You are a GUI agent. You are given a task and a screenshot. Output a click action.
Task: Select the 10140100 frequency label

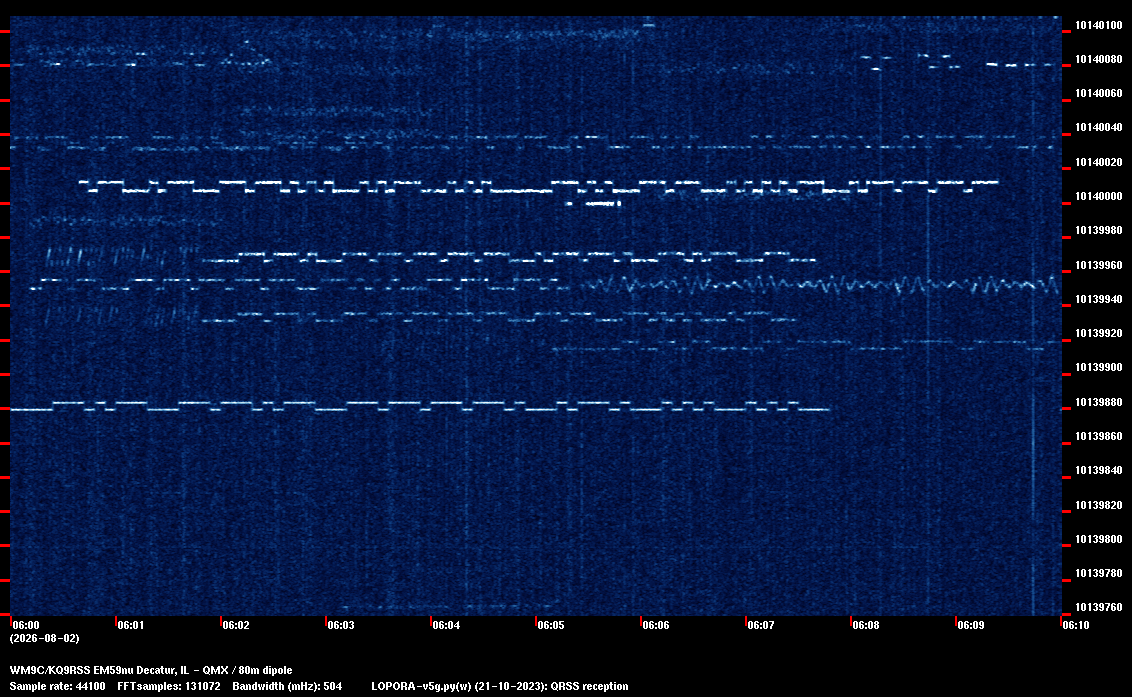[1099, 25]
